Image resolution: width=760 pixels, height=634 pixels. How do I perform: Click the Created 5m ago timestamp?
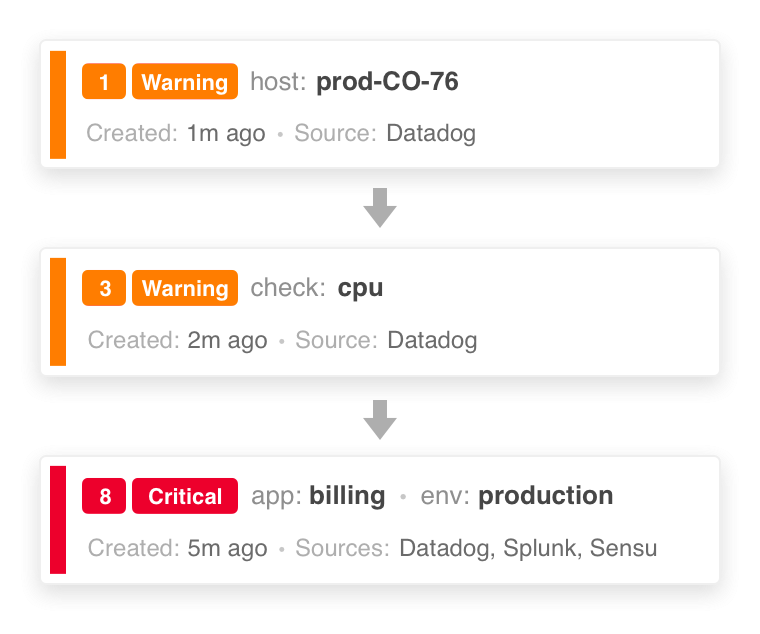click(x=177, y=549)
